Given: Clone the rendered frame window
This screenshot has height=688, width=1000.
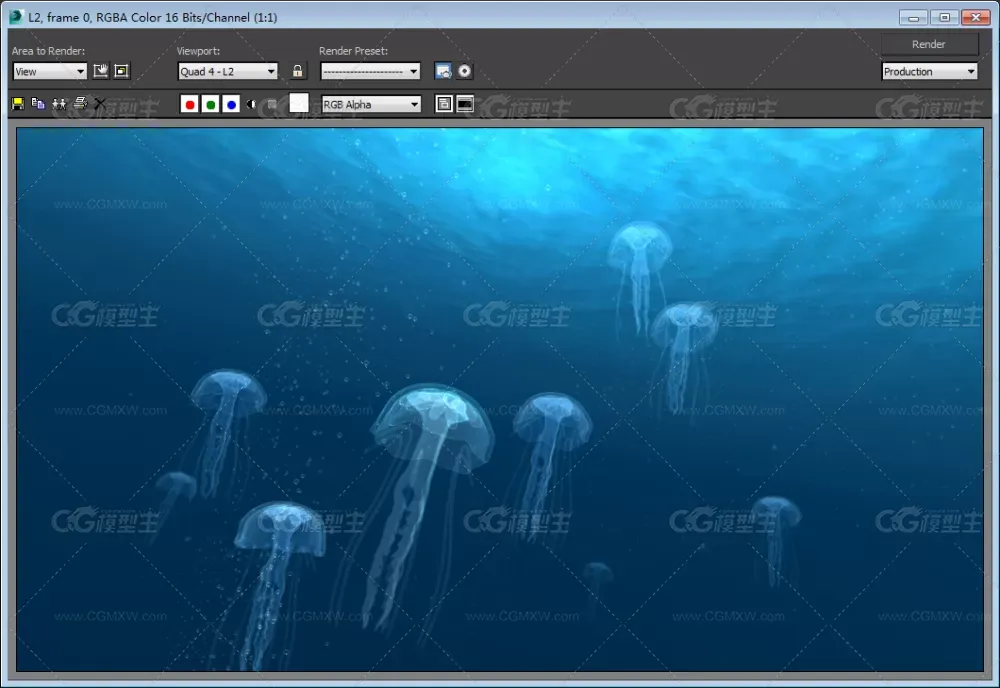Looking at the screenshot, I should pos(59,104).
